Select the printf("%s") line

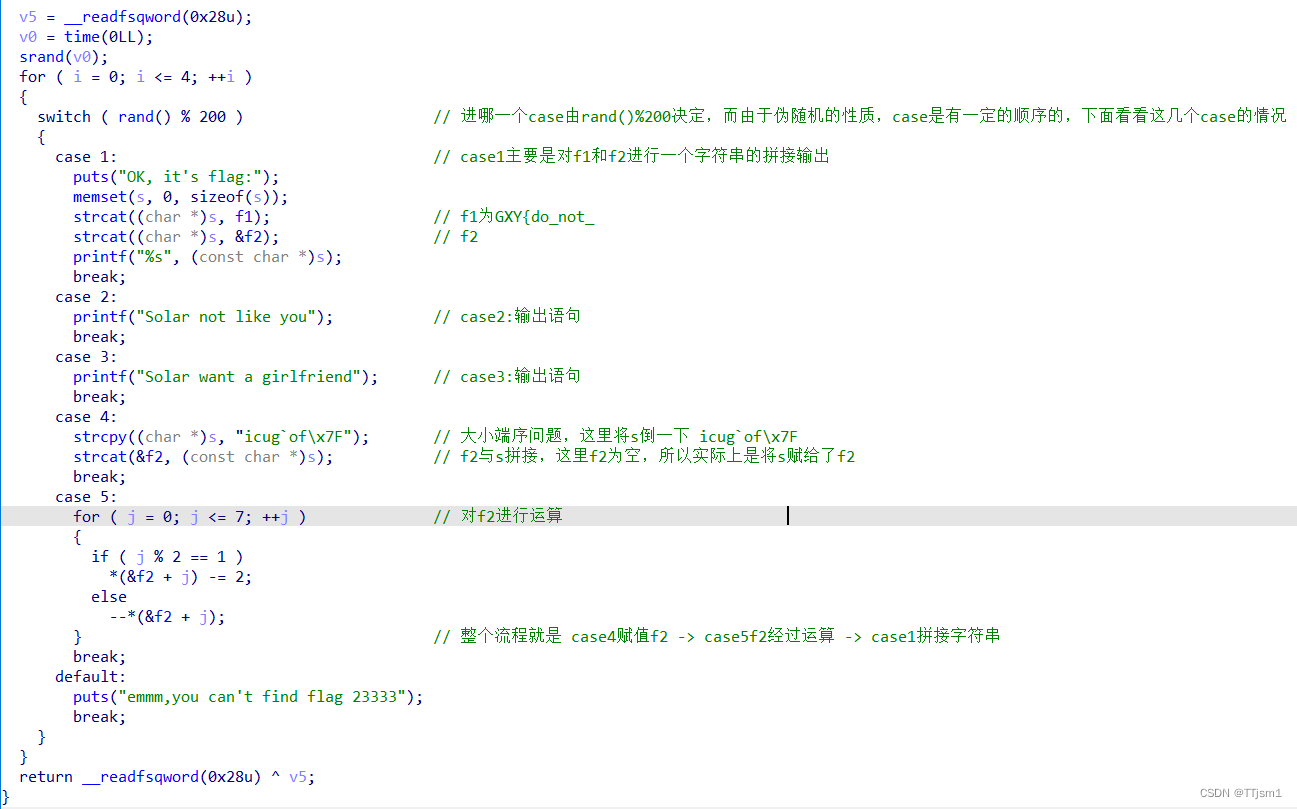tap(207, 257)
